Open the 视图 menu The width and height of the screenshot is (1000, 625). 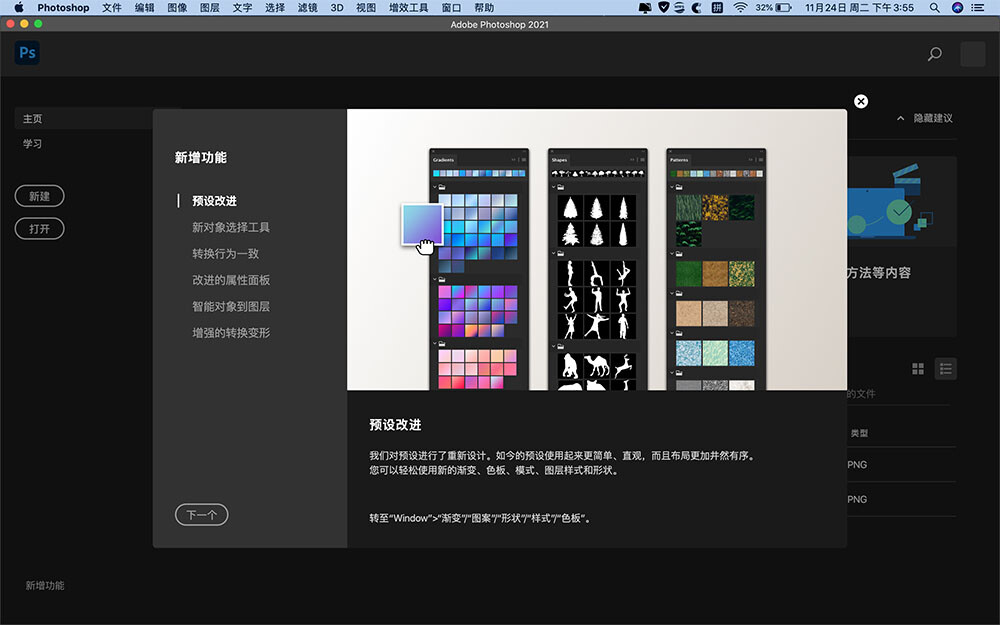click(365, 8)
